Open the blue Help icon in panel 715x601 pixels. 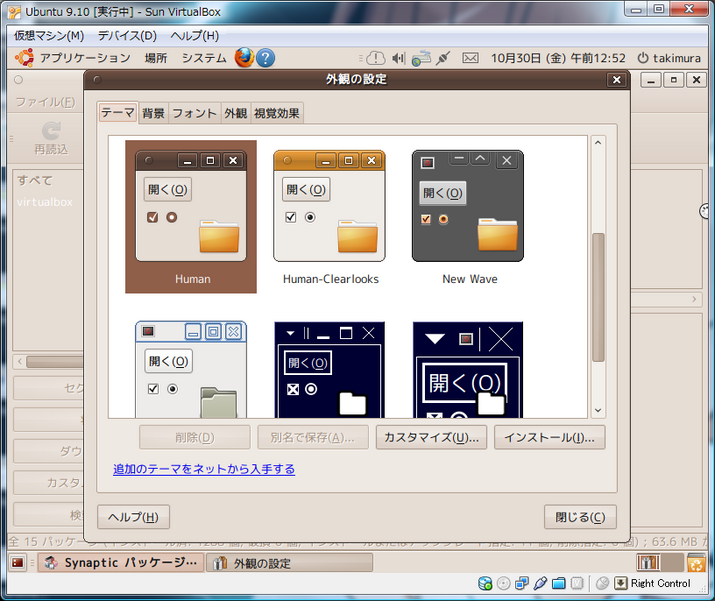(x=265, y=58)
